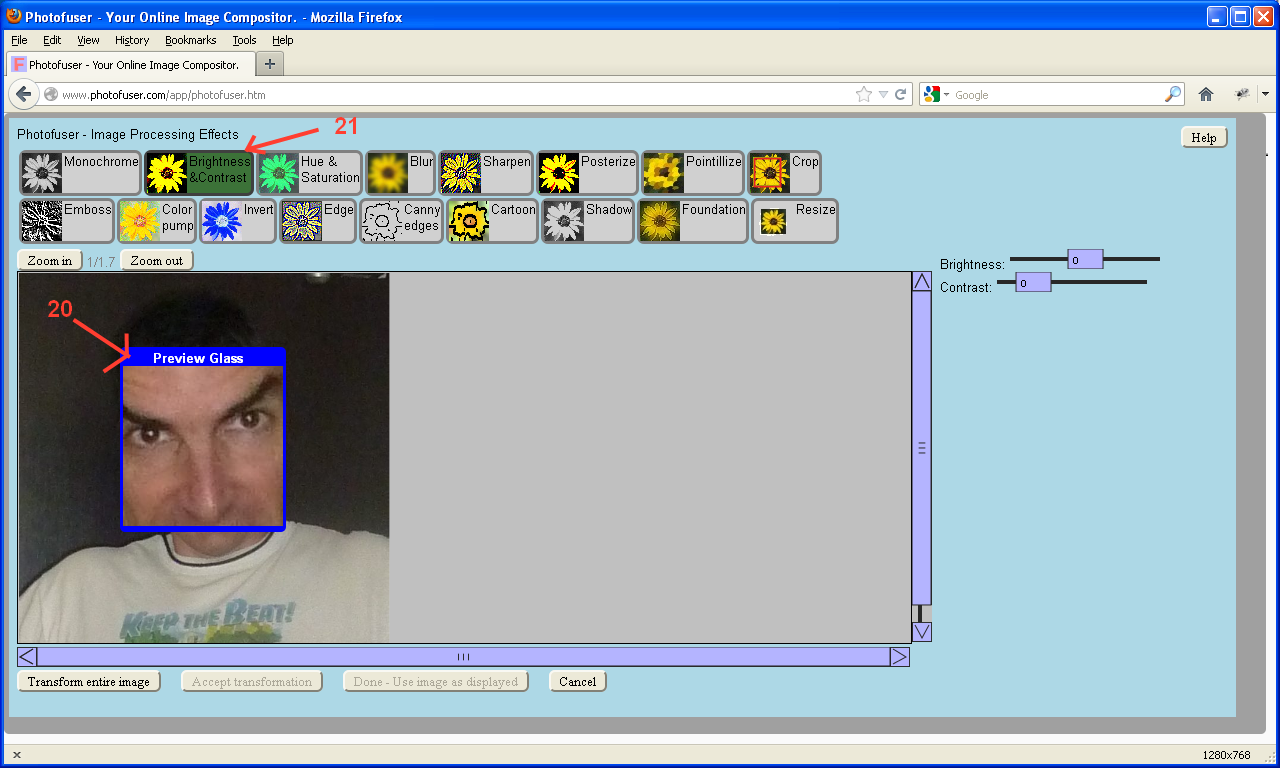The image size is (1280, 768).
Task: Open the Resize tool
Action: [x=795, y=221]
